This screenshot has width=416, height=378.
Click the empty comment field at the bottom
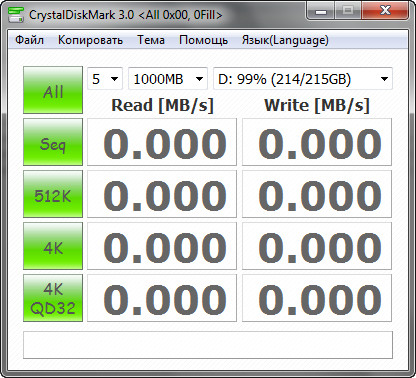click(208, 345)
